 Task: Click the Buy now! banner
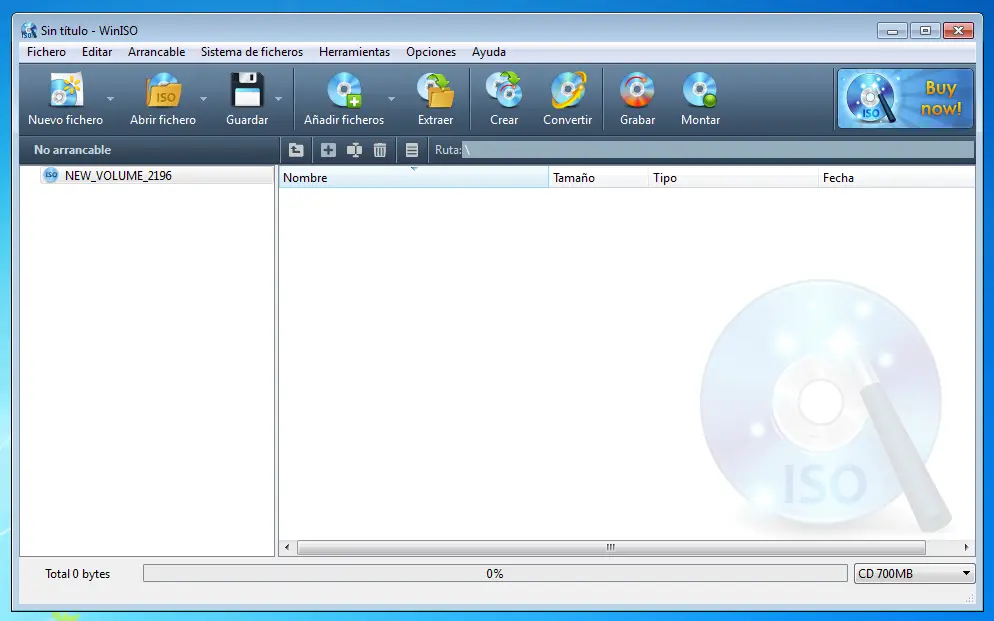point(905,99)
